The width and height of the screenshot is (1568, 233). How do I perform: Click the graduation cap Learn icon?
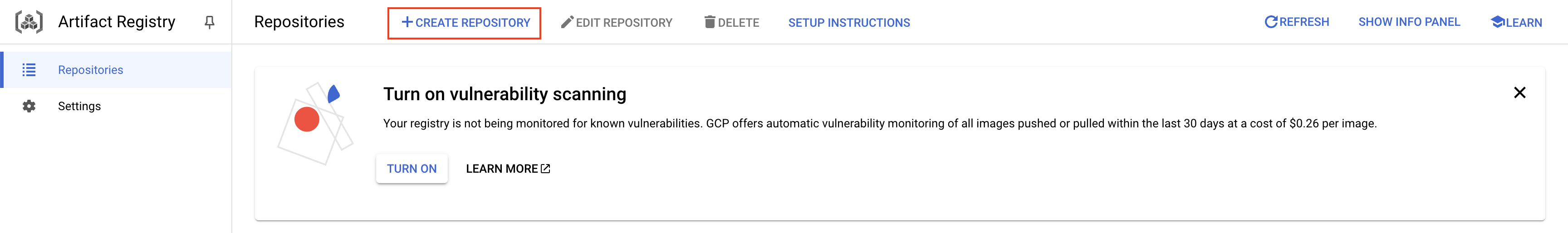pos(1497,22)
